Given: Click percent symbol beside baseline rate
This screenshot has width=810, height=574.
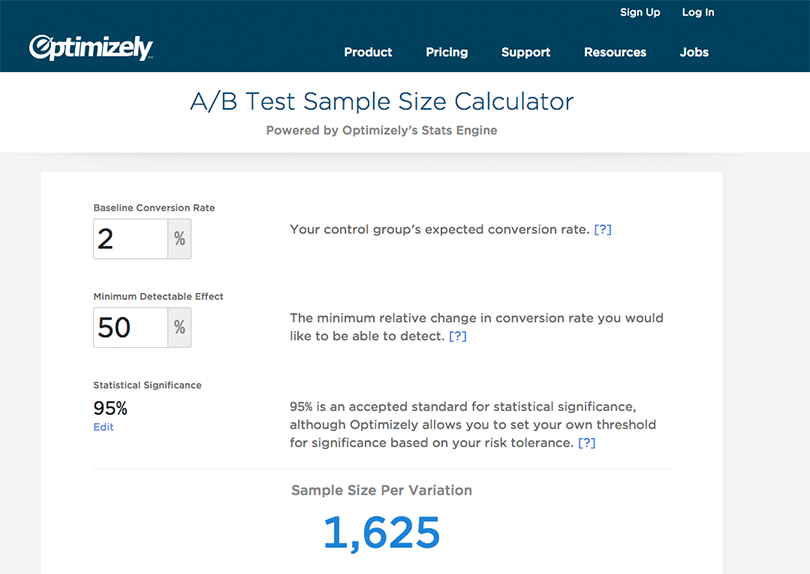Looking at the screenshot, I should [x=179, y=239].
